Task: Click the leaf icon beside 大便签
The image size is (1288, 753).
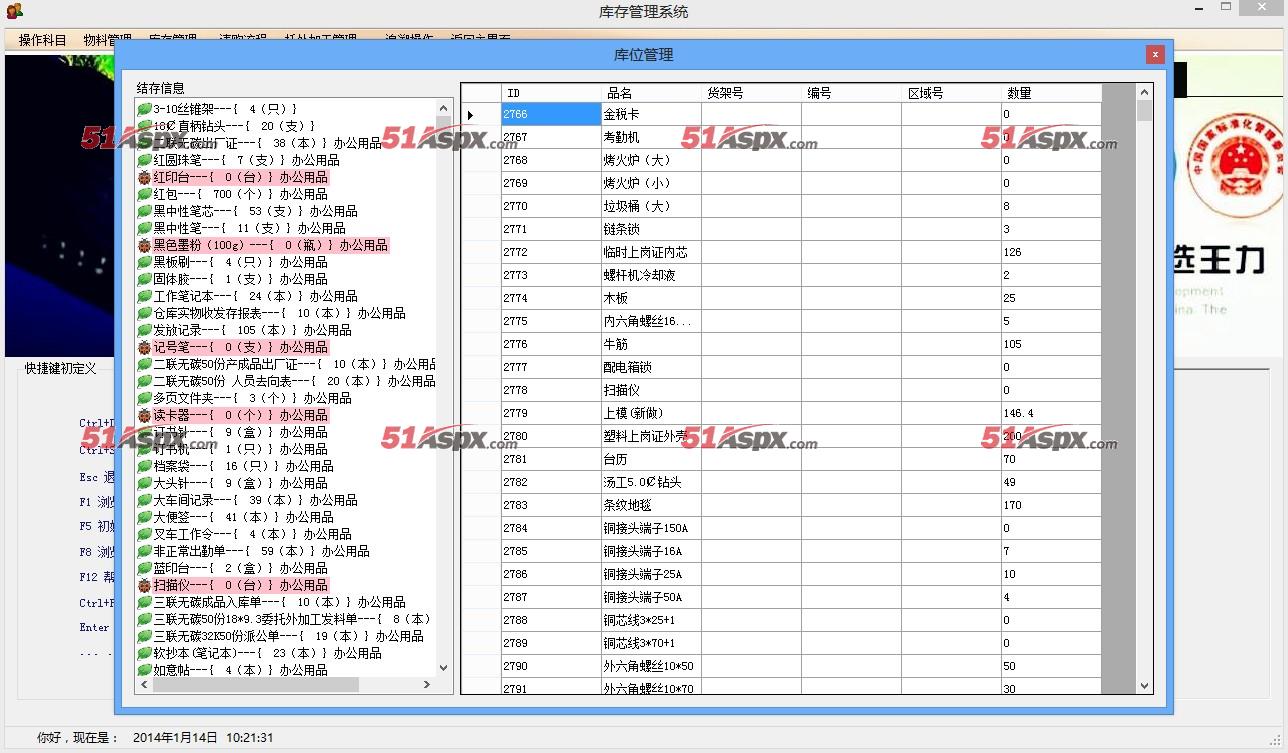Action: pos(145,517)
